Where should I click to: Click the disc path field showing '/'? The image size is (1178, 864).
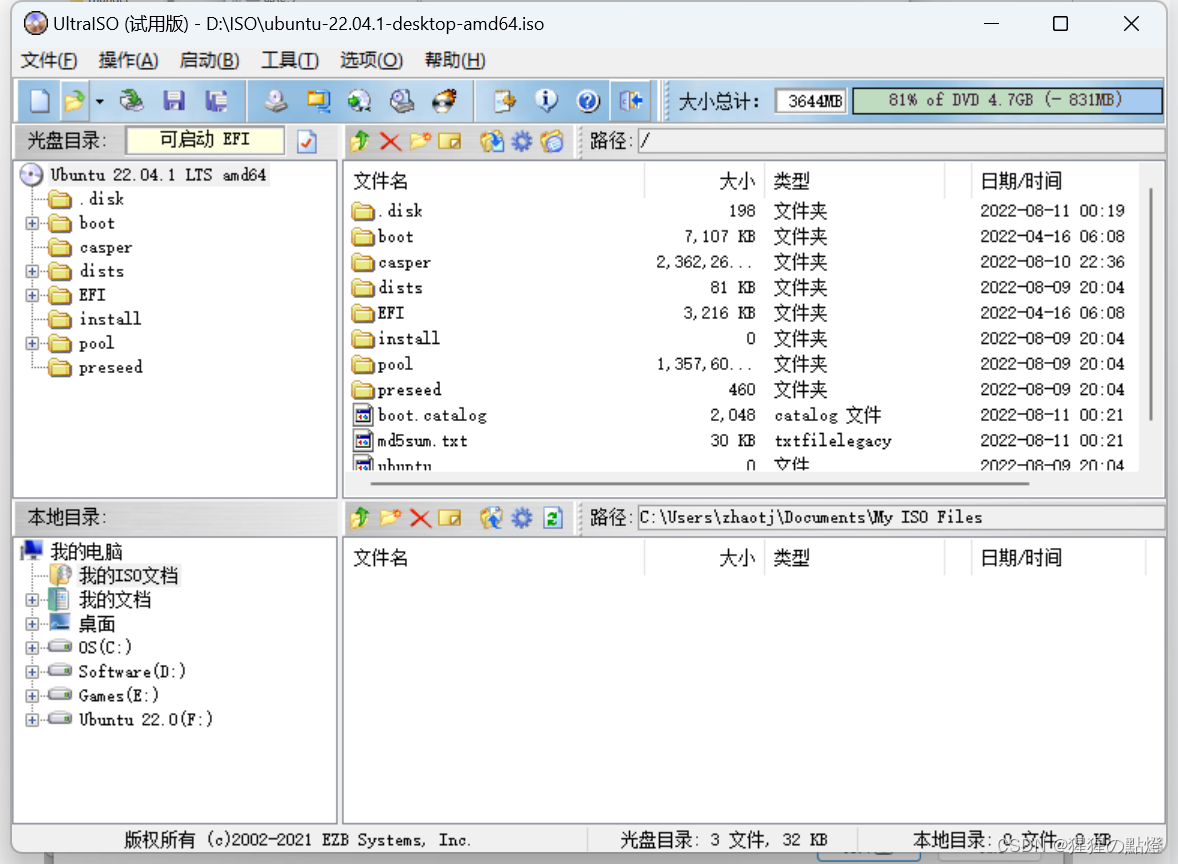click(901, 141)
